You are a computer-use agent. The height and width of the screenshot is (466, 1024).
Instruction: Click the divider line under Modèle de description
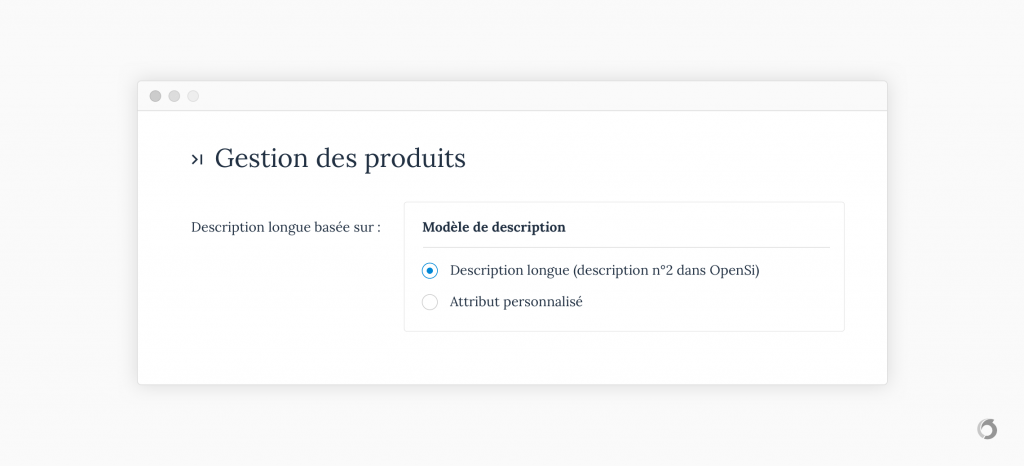(626, 247)
